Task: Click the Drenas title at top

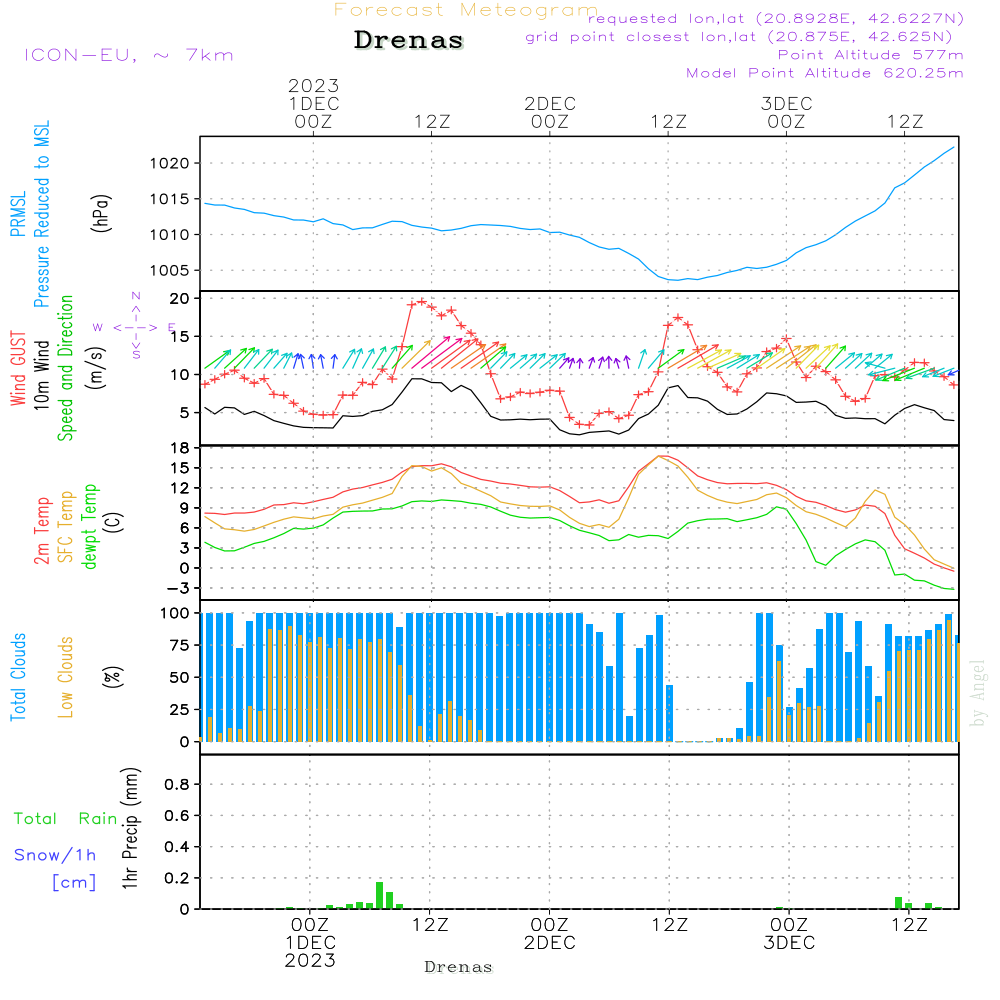Action: 408,40
